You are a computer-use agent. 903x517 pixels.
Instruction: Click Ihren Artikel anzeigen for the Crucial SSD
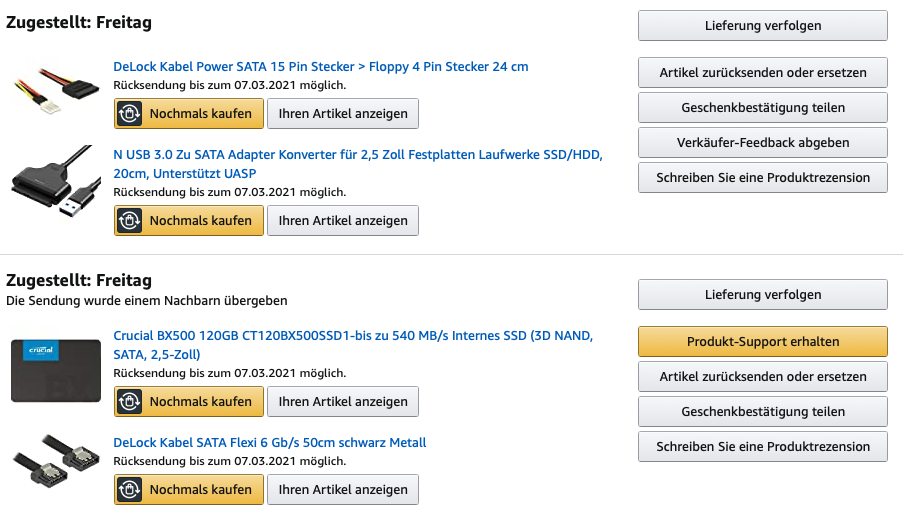coord(343,401)
